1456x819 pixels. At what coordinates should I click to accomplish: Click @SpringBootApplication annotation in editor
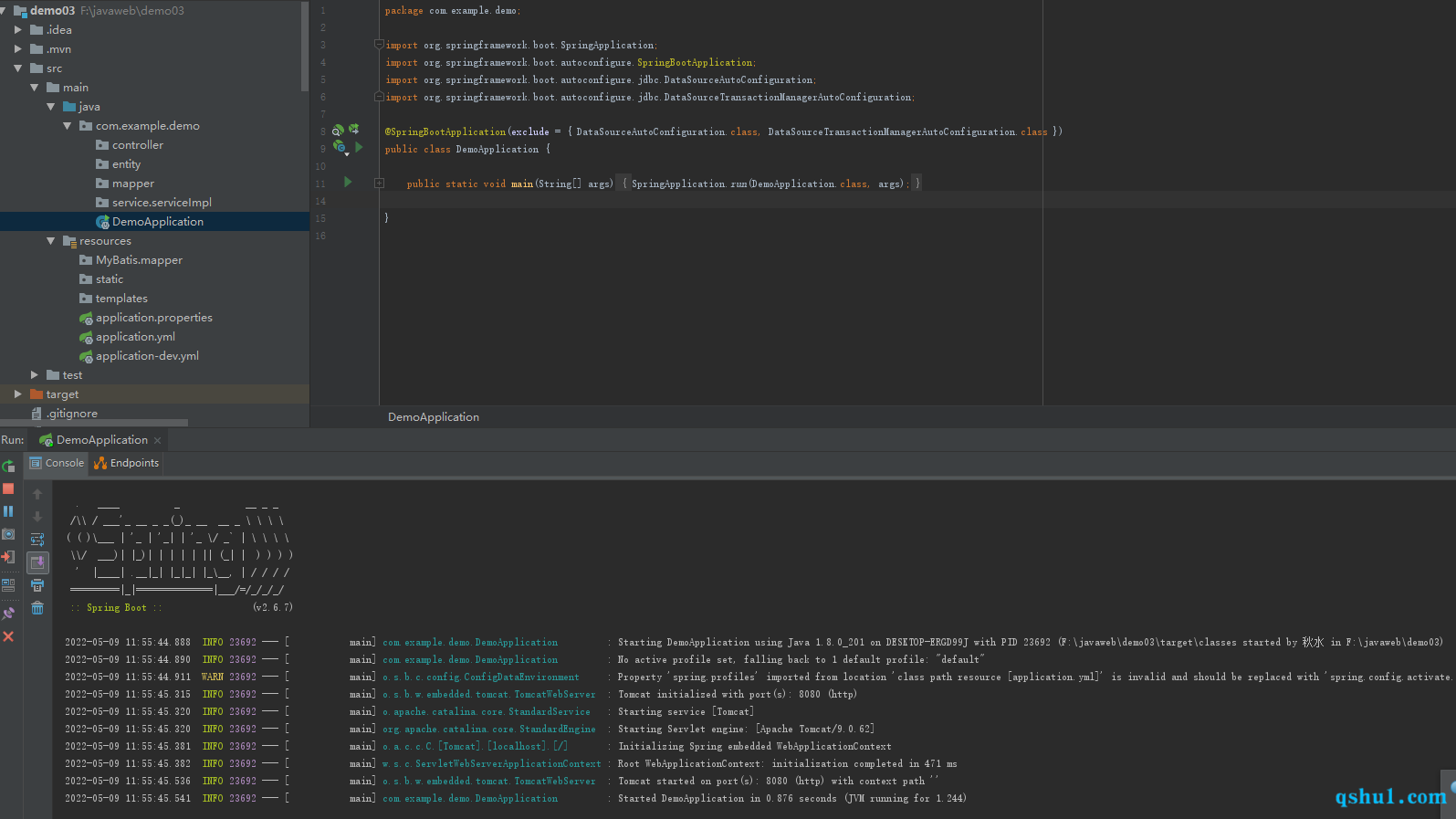click(x=445, y=131)
